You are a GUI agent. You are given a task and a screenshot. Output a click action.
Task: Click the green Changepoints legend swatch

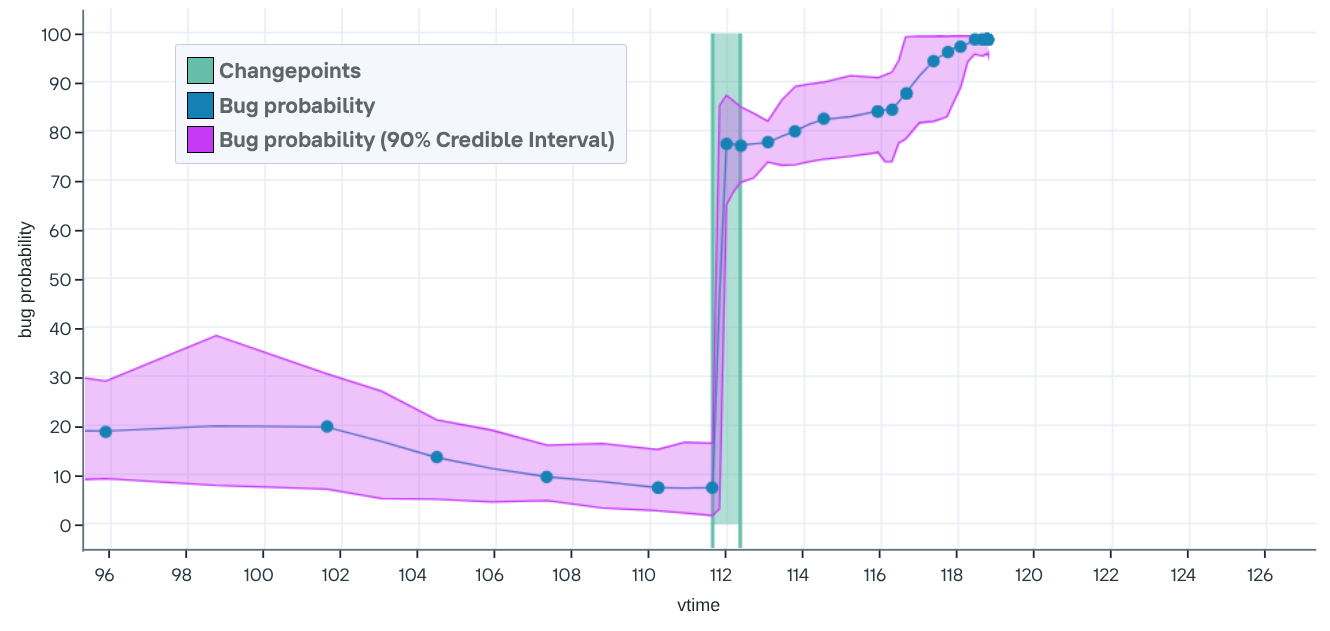click(x=200, y=71)
